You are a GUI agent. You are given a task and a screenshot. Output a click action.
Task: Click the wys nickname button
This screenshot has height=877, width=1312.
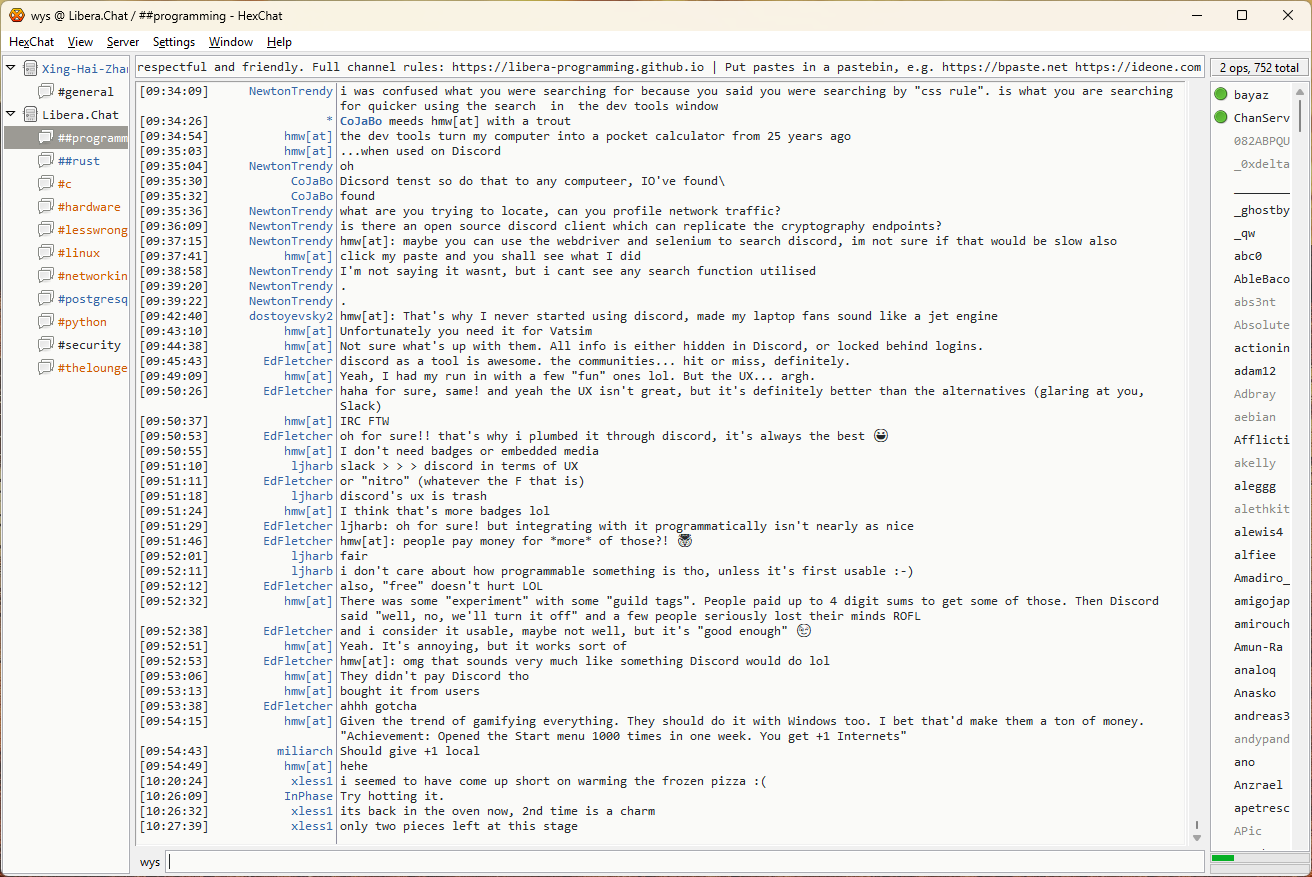tap(150, 862)
